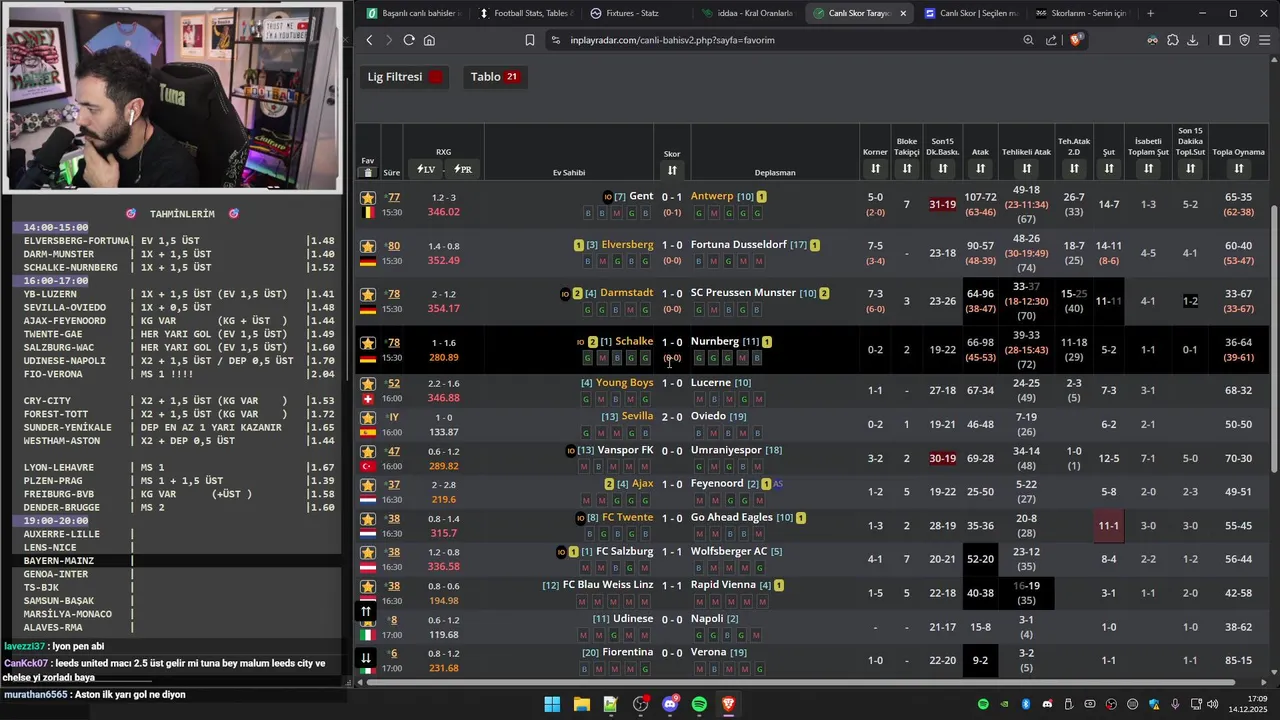Image resolution: width=1280 pixels, height=720 pixels.
Task: Sort by Teh.Atak 2.D column arrows
Action: point(1074,168)
